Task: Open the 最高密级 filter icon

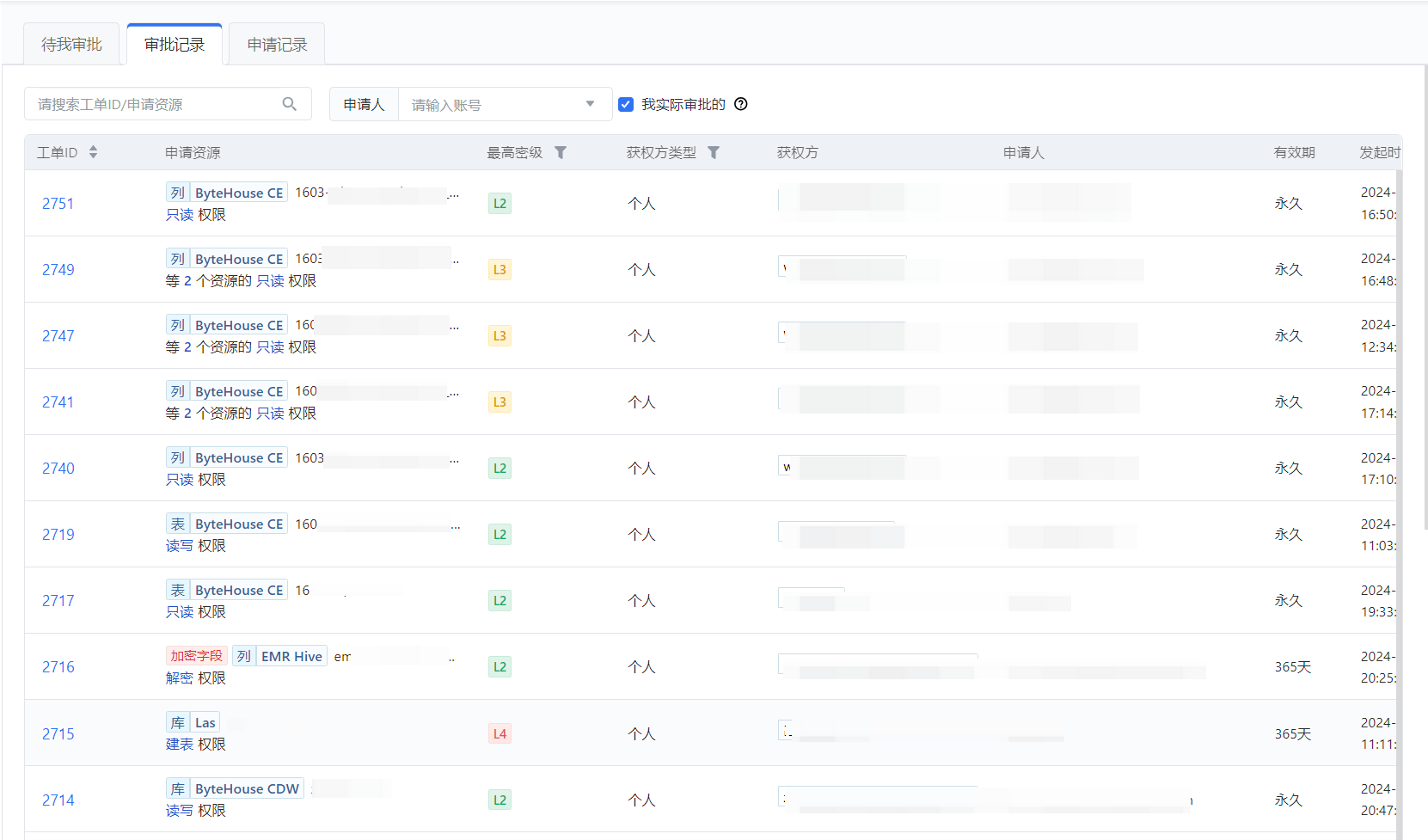Action: [561, 152]
